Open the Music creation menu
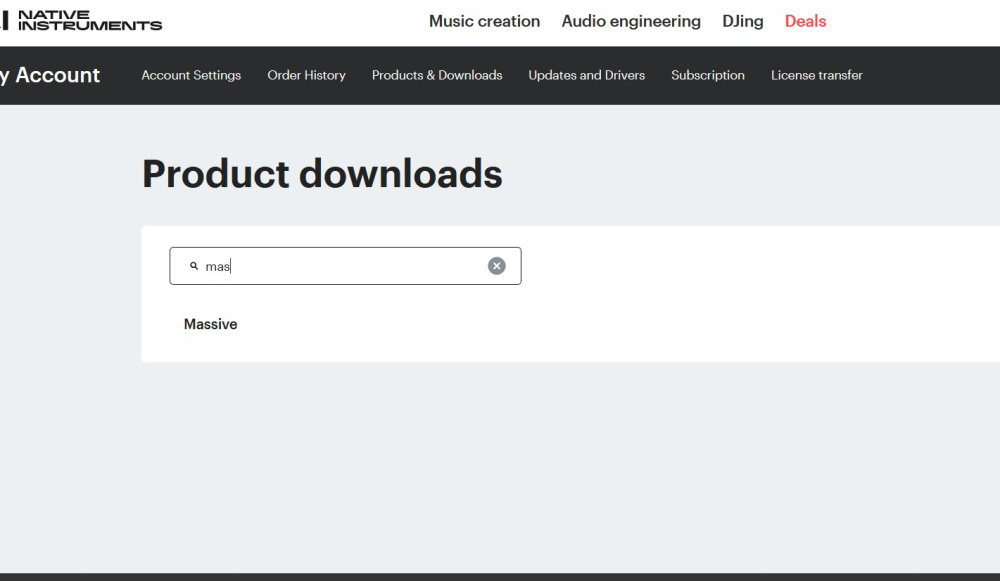 point(484,21)
